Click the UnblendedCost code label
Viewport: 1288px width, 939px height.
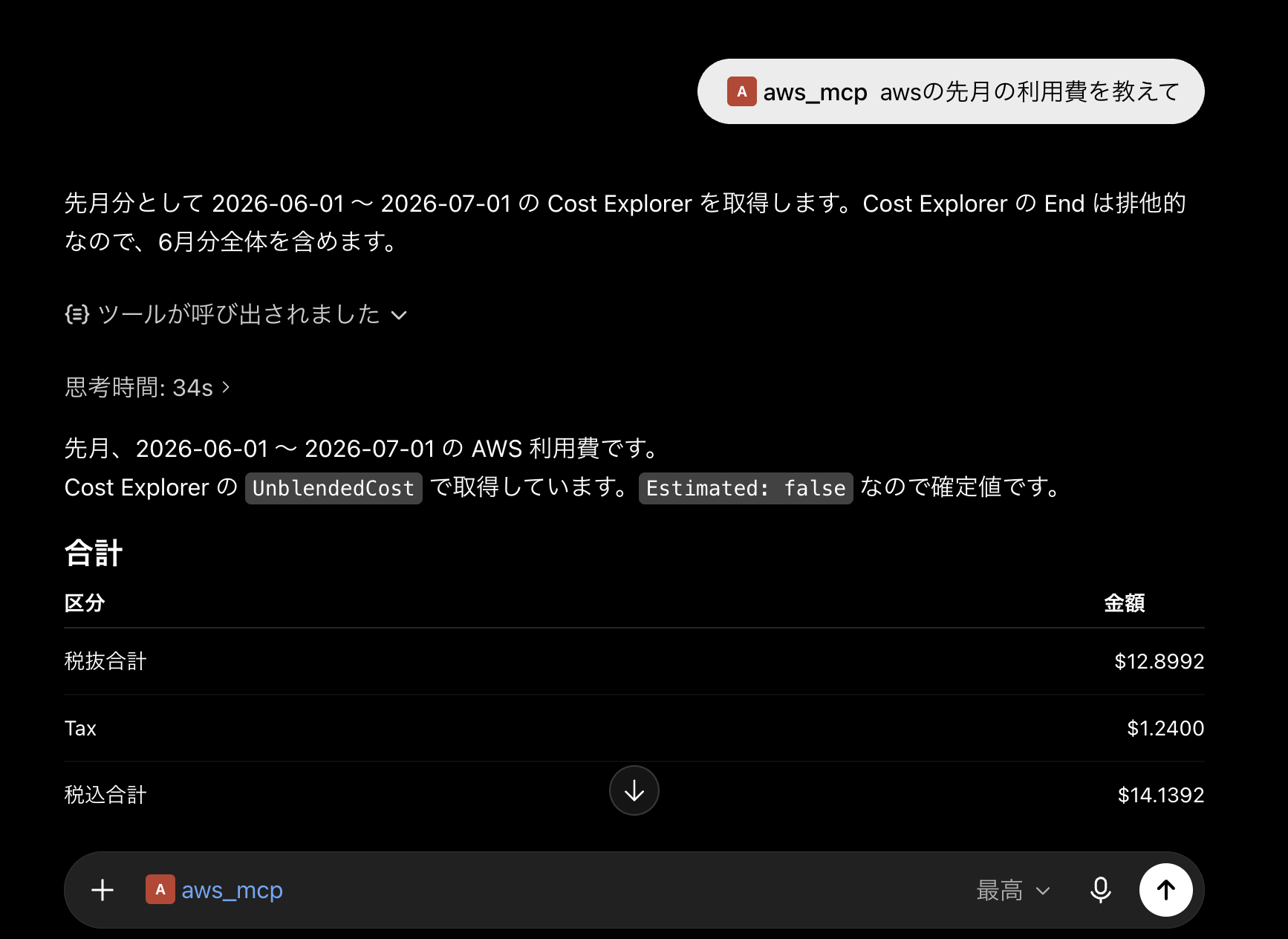tap(334, 488)
